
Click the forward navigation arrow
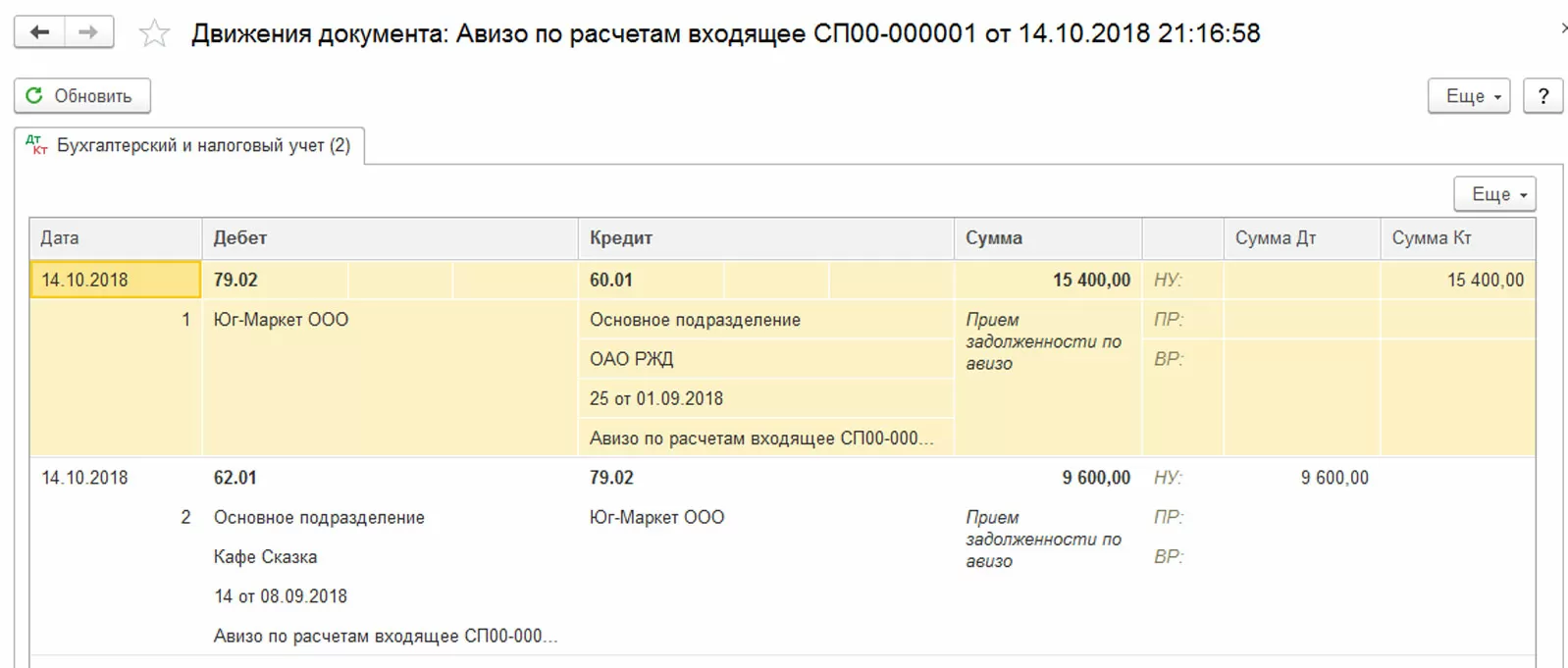[x=88, y=32]
